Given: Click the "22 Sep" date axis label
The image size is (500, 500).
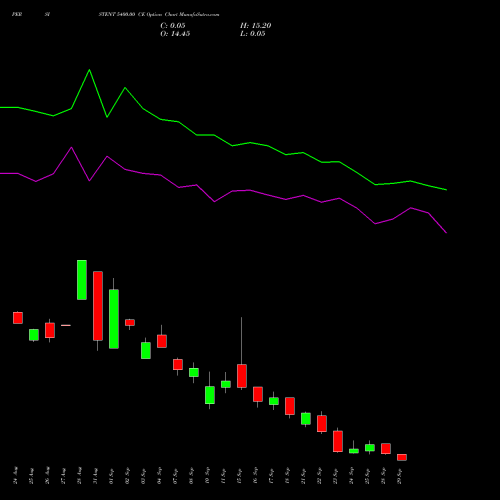Looking at the screenshot, I should pos(319,476).
